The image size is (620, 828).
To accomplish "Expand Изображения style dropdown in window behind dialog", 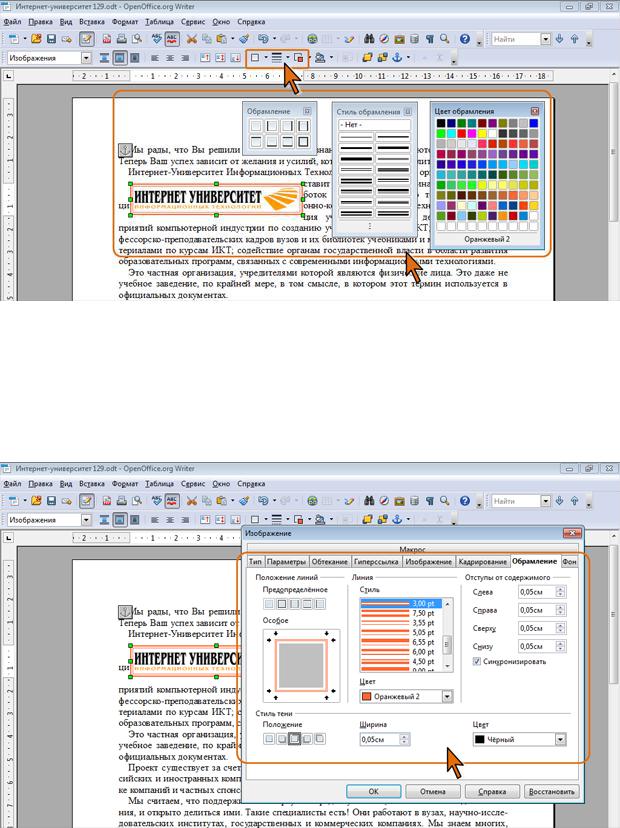I will (86, 520).
